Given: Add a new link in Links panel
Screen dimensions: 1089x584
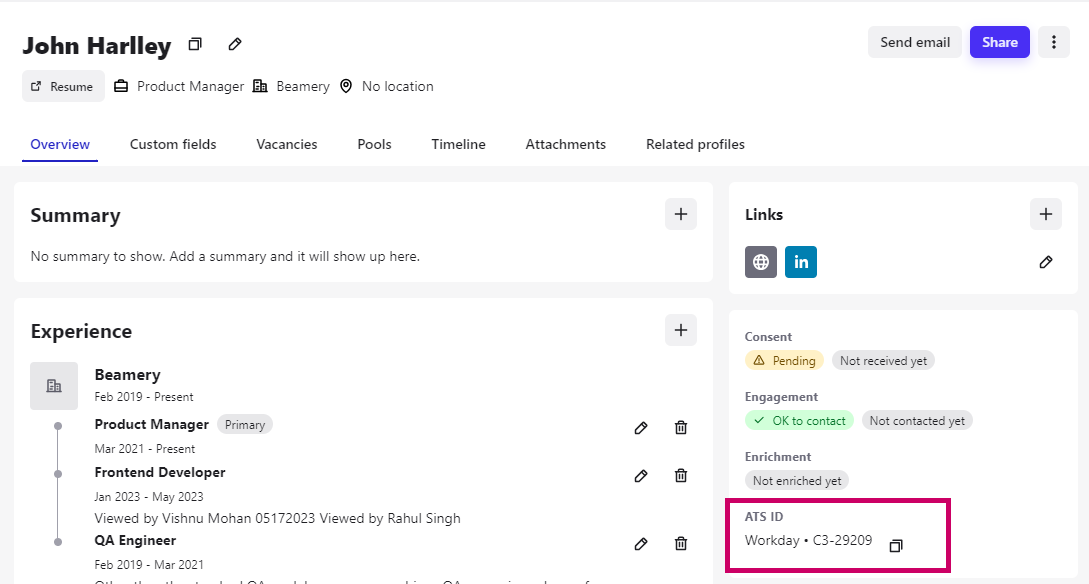Looking at the screenshot, I should tap(1045, 214).
